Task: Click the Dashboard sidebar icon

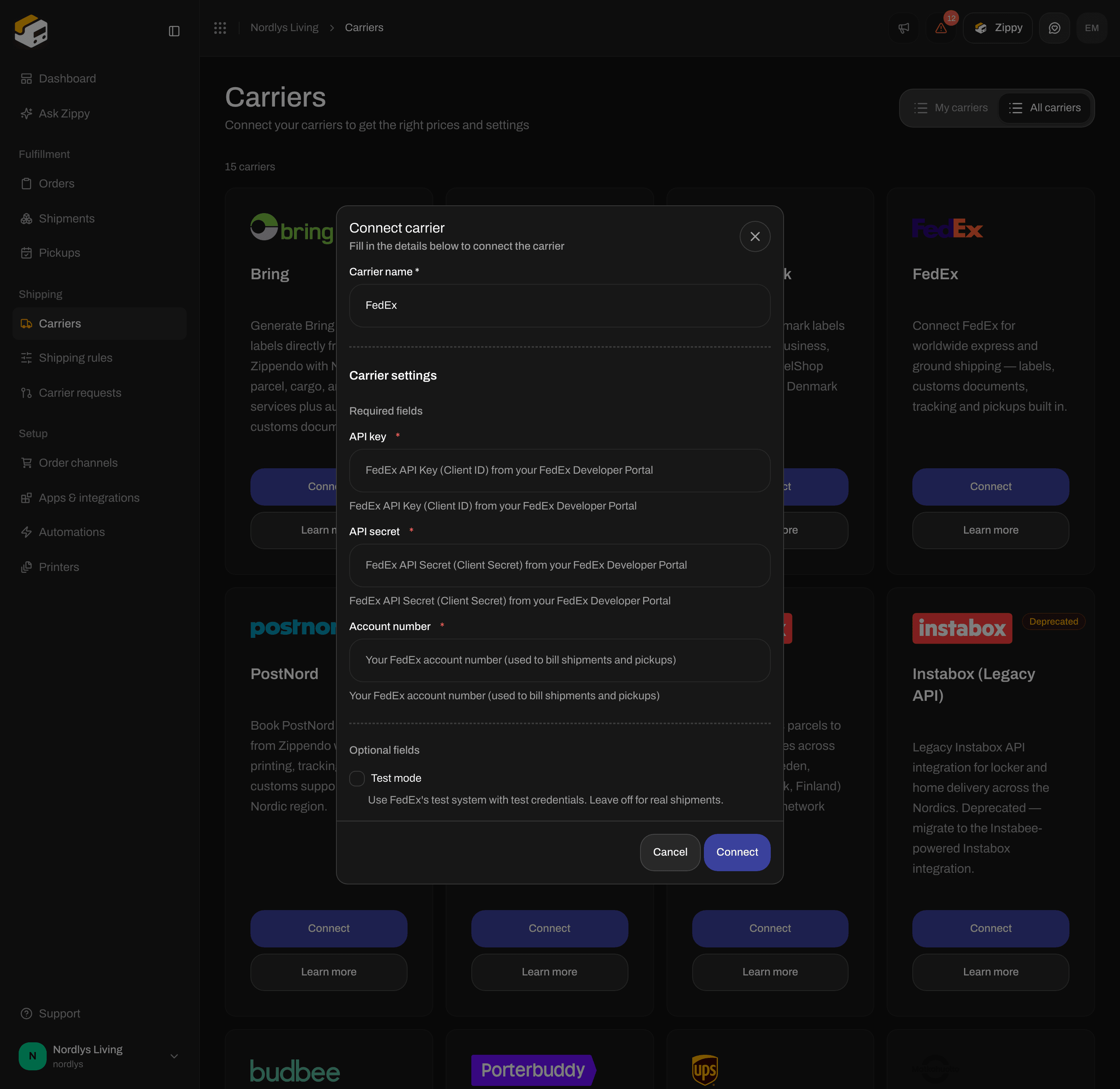Action: click(x=26, y=78)
